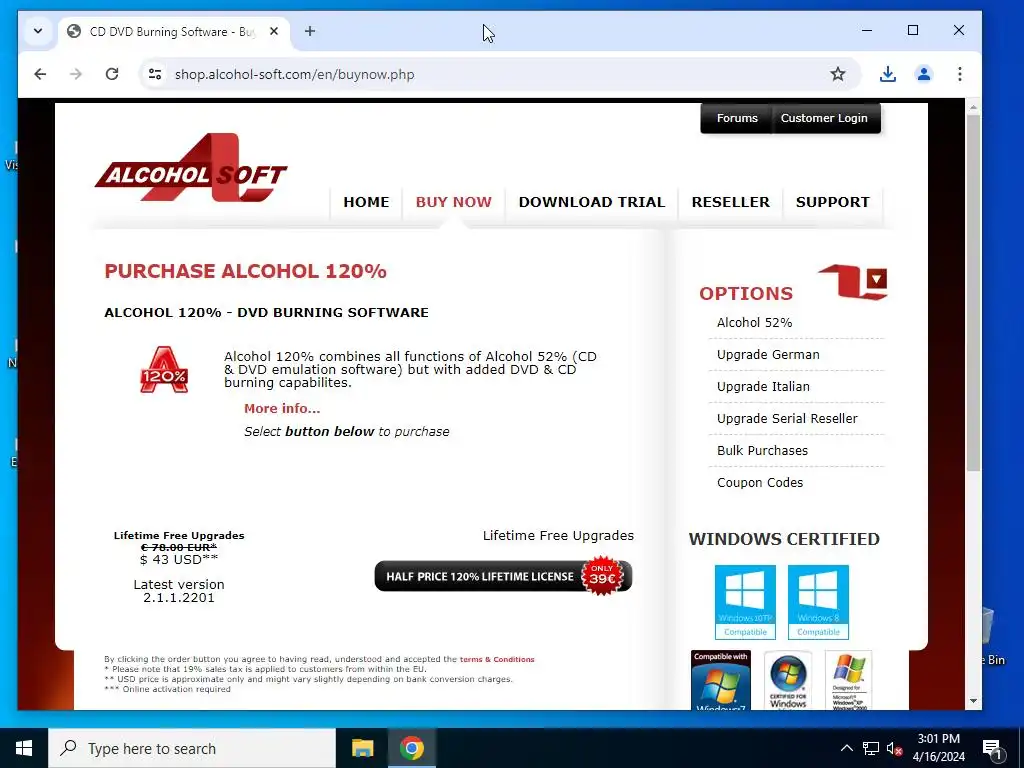Image resolution: width=1024 pixels, height=768 pixels.
Task: Click Windows search box in taskbar
Action: click(192, 748)
